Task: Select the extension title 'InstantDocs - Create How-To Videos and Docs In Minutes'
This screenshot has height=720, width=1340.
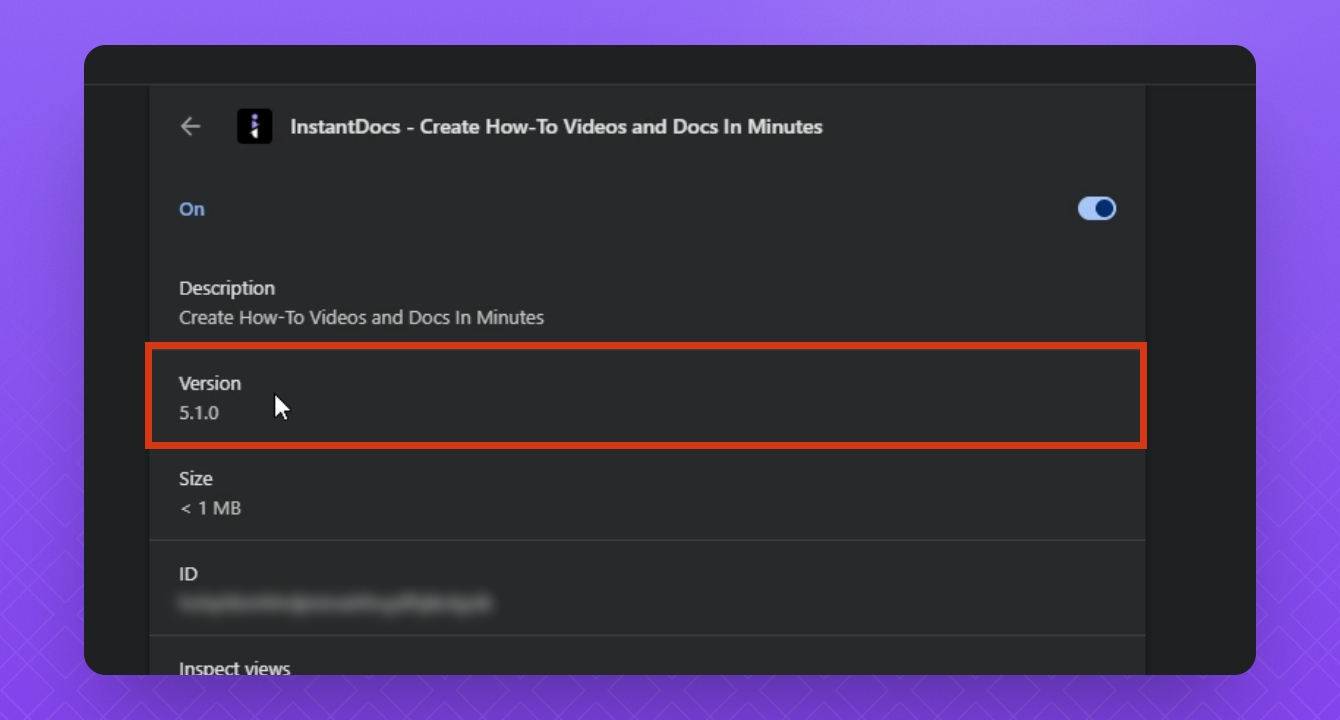Action: coord(556,127)
